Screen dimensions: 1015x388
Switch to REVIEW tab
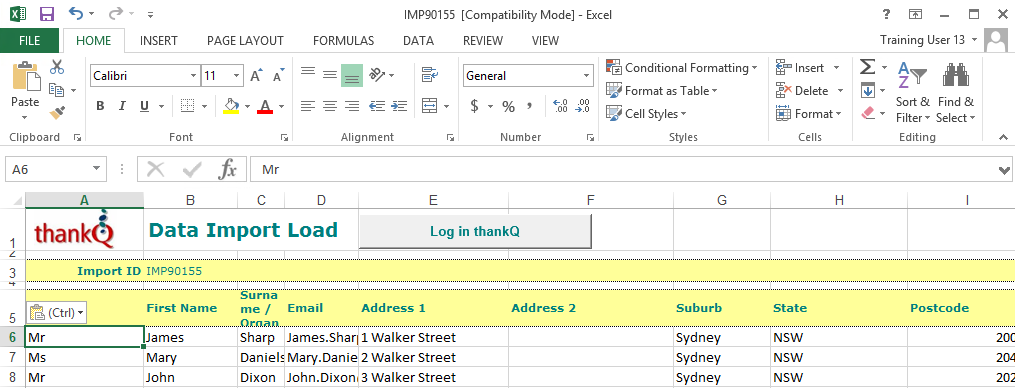(x=483, y=40)
